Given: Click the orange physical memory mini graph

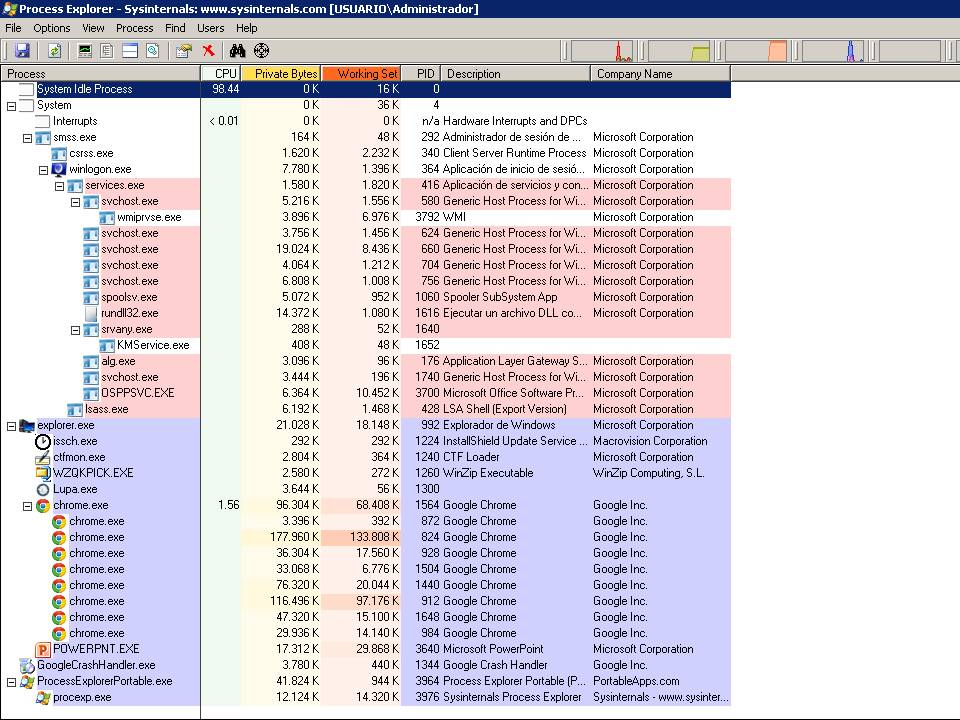Looking at the screenshot, I should click(x=756, y=51).
